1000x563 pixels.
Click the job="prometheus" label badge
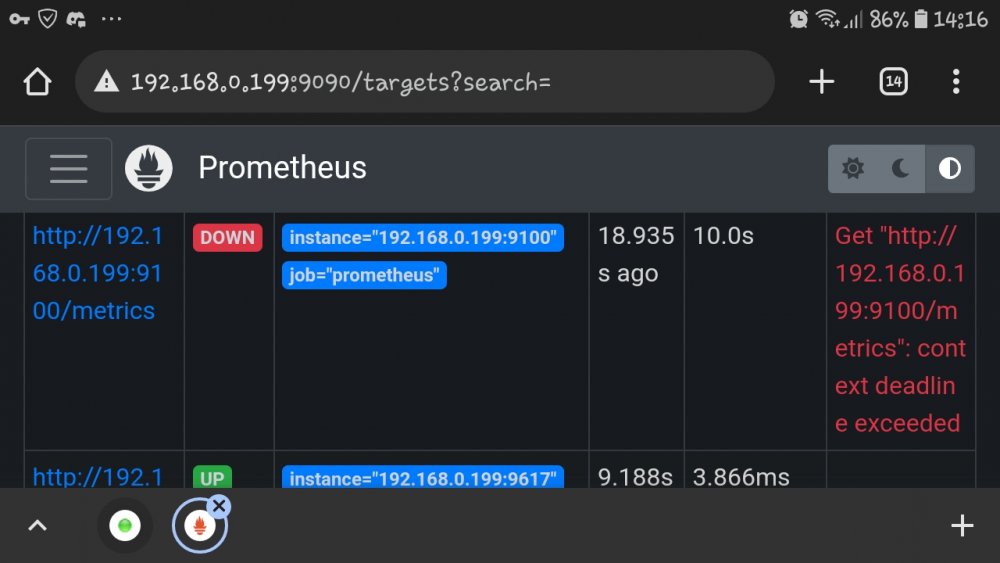point(364,275)
